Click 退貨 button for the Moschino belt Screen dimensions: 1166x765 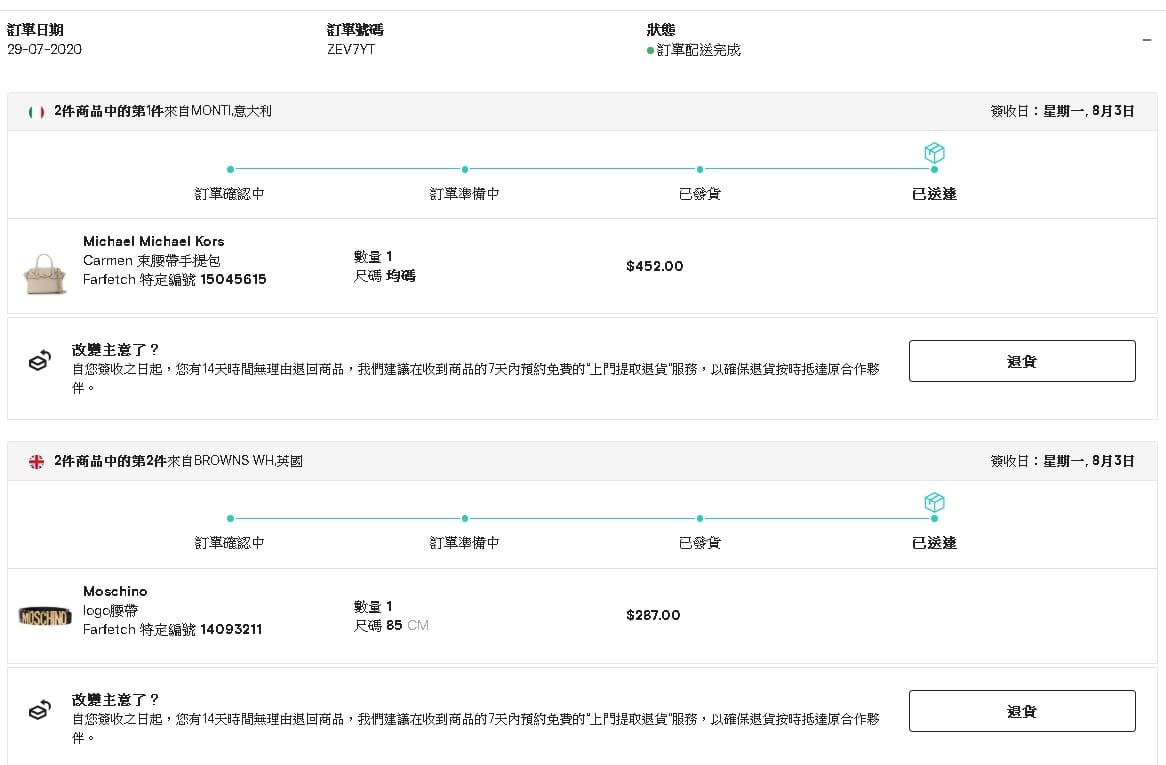point(1022,711)
